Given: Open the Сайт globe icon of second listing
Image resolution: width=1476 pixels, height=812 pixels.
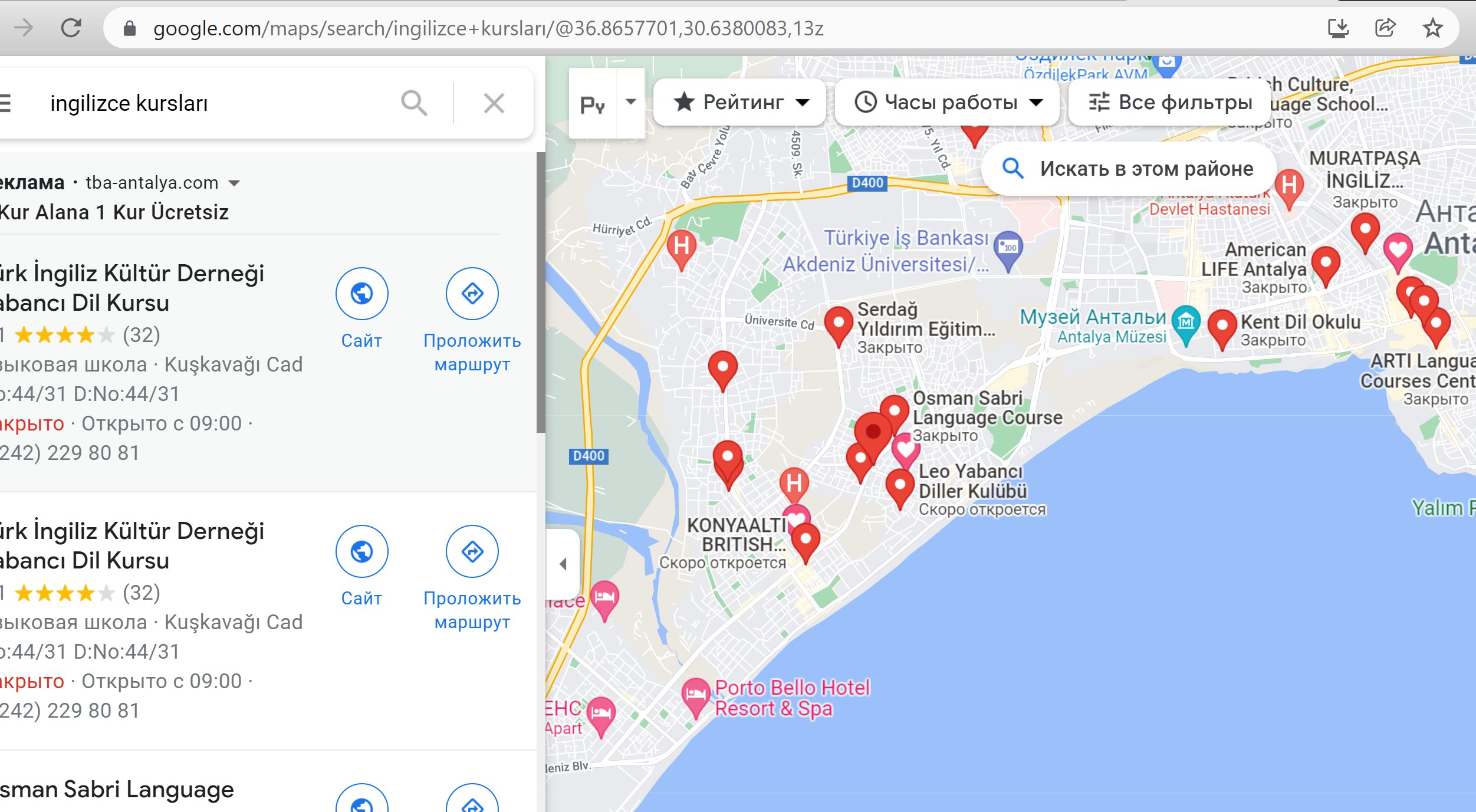Looking at the screenshot, I should click(361, 551).
